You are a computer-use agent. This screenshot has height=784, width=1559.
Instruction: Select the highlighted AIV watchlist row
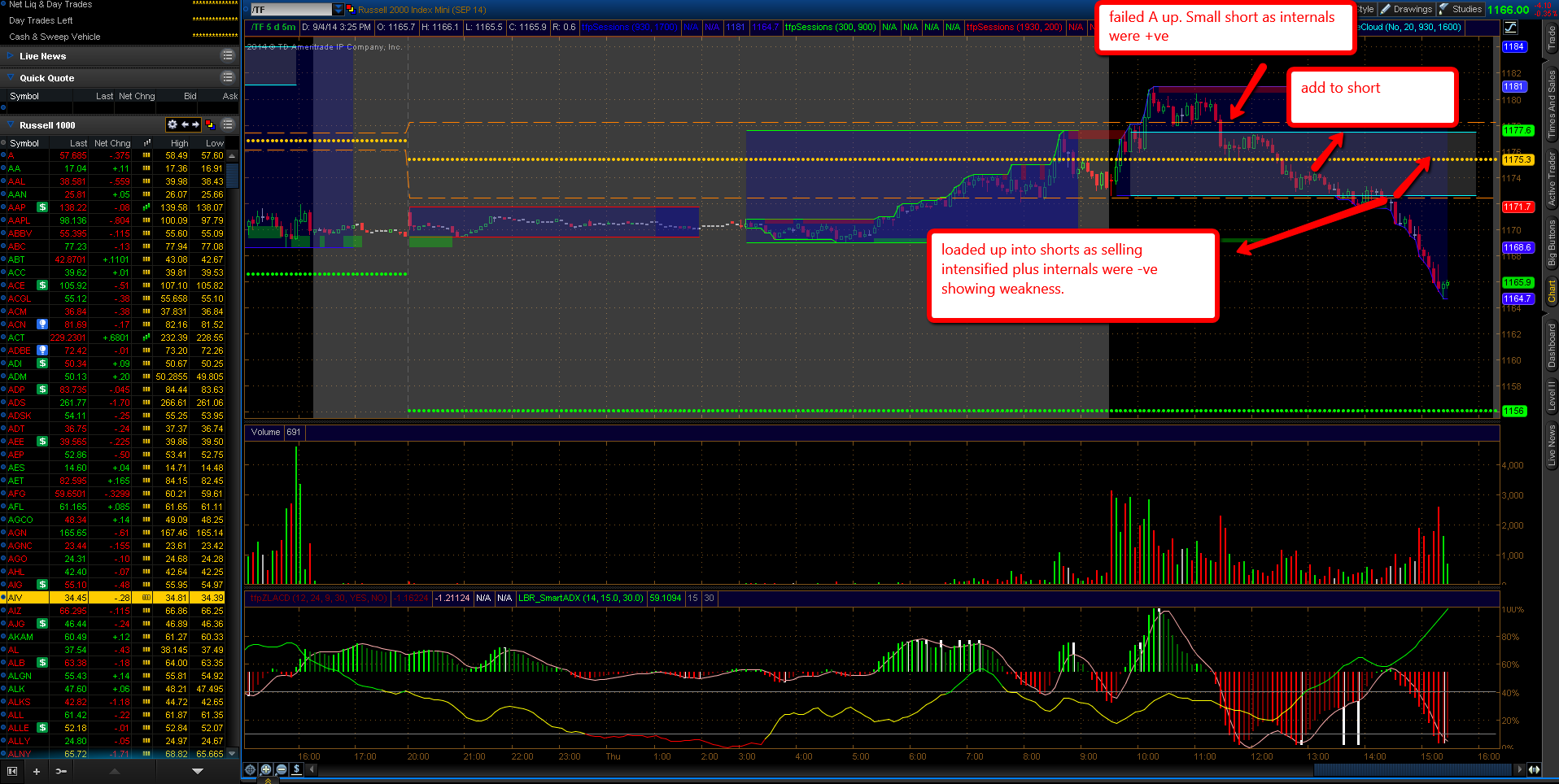(x=113, y=598)
